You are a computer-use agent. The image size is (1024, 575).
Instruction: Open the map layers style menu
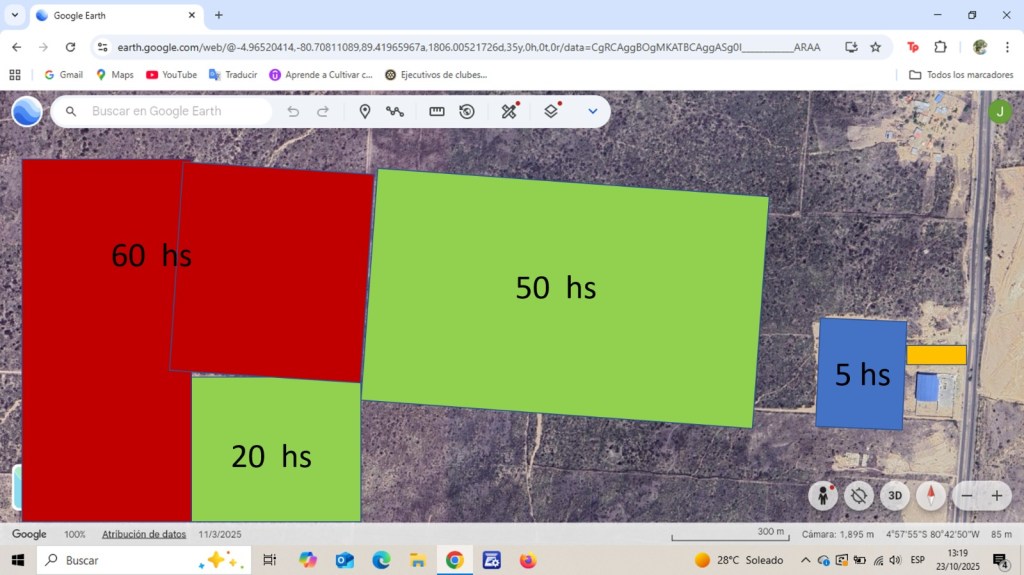[551, 111]
